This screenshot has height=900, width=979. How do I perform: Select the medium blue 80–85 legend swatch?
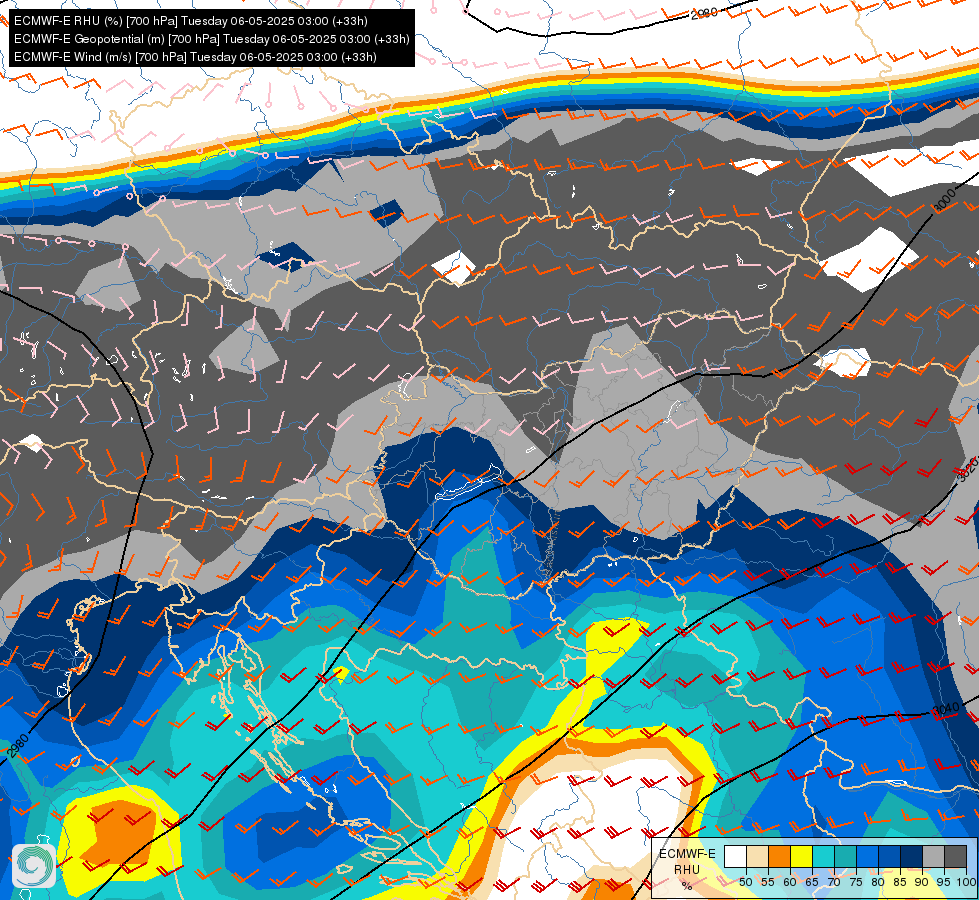click(x=889, y=856)
